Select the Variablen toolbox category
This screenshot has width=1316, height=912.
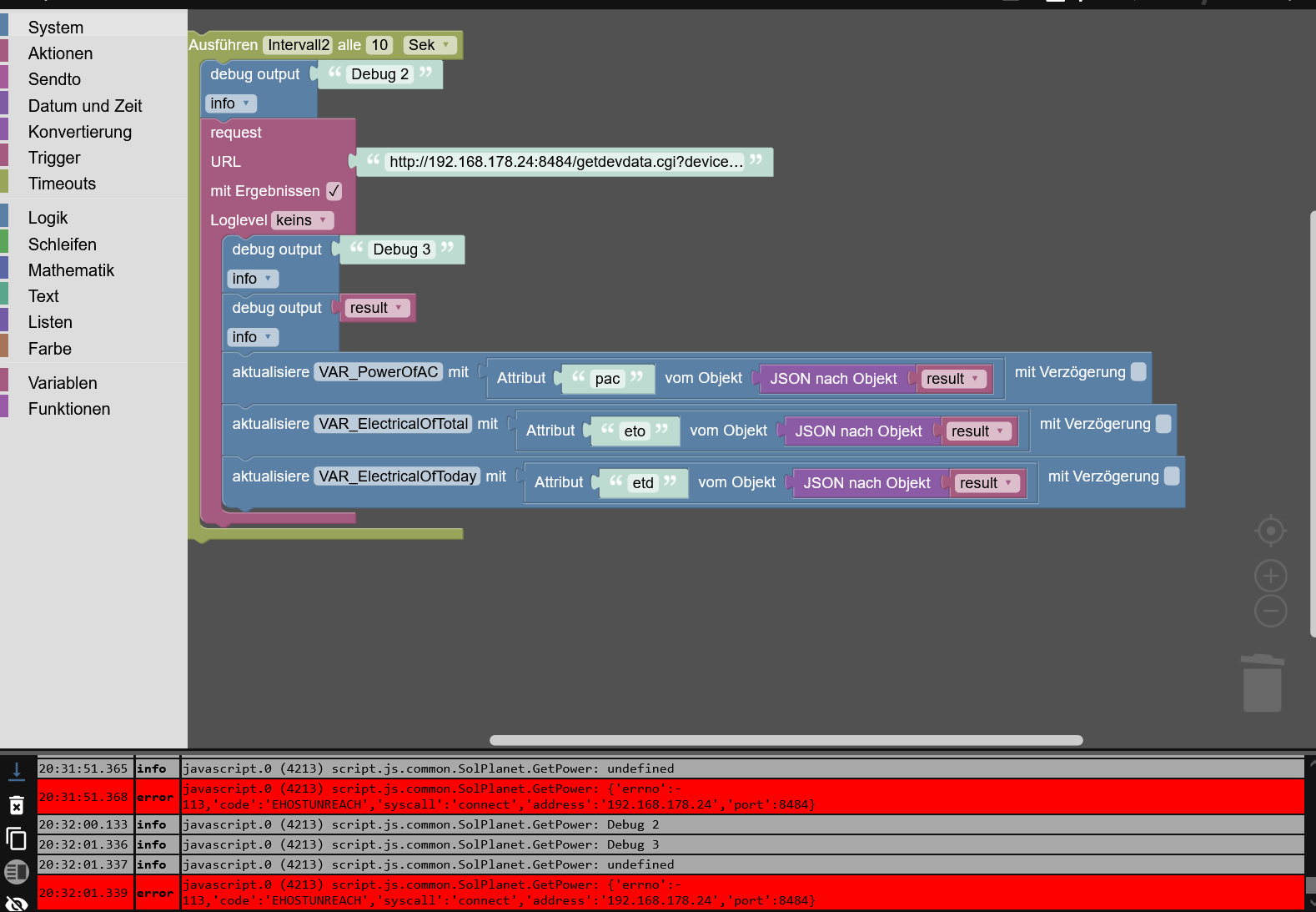coord(63,383)
